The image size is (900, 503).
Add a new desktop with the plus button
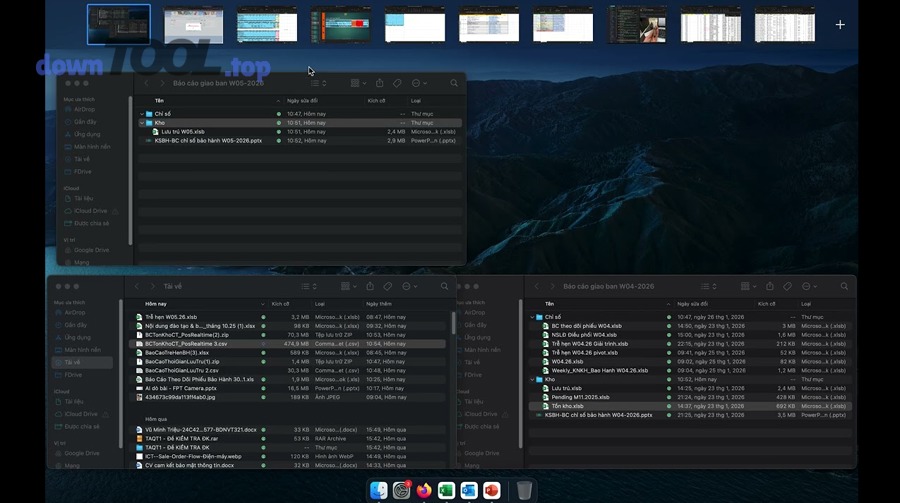[x=840, y=25]
